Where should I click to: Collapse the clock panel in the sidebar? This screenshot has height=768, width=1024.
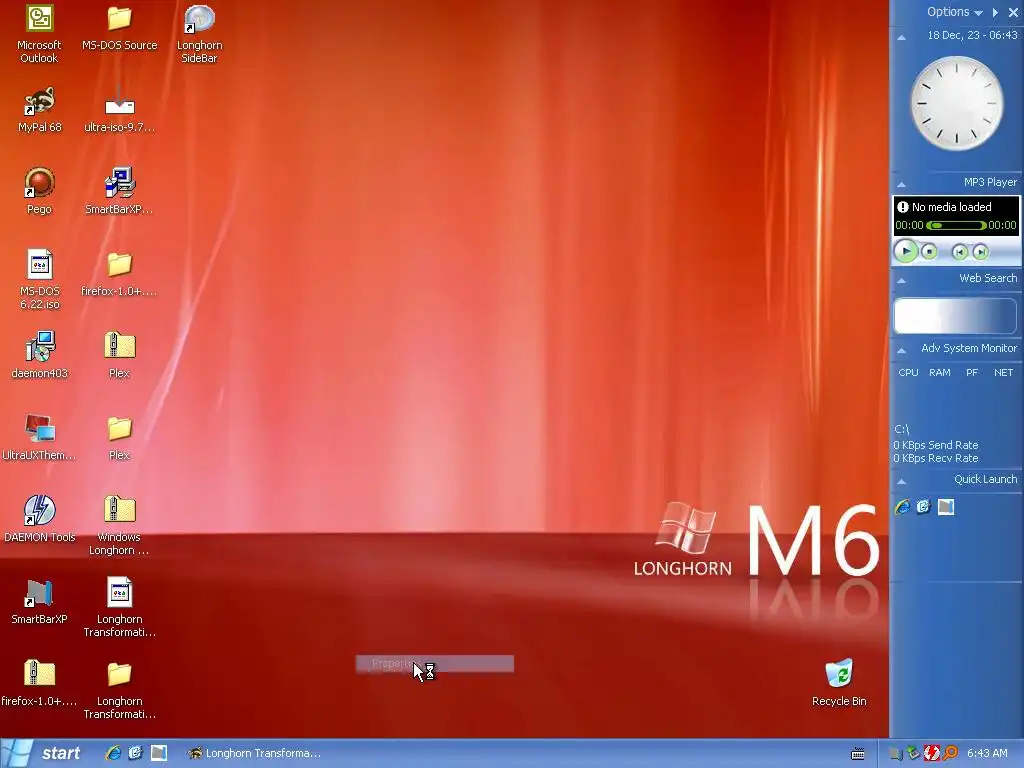(x=902, y=38)
